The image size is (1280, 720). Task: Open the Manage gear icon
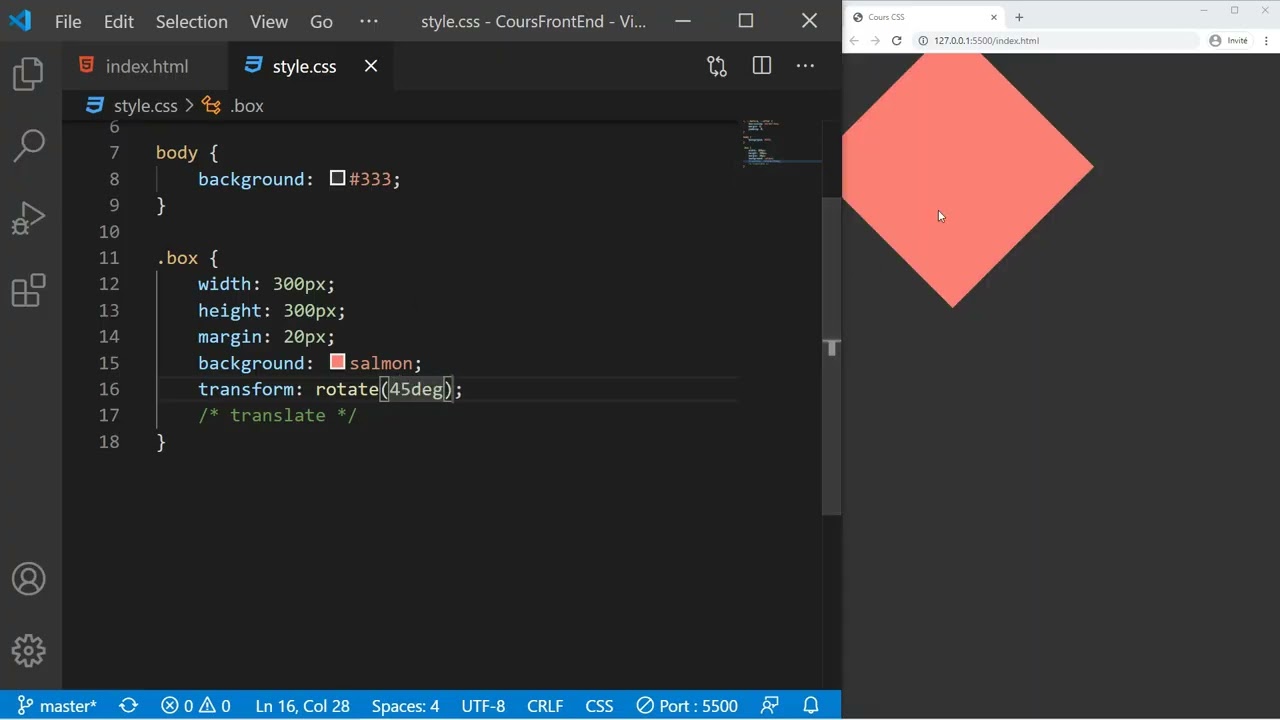pyautogui.click(x=29, y=651)
